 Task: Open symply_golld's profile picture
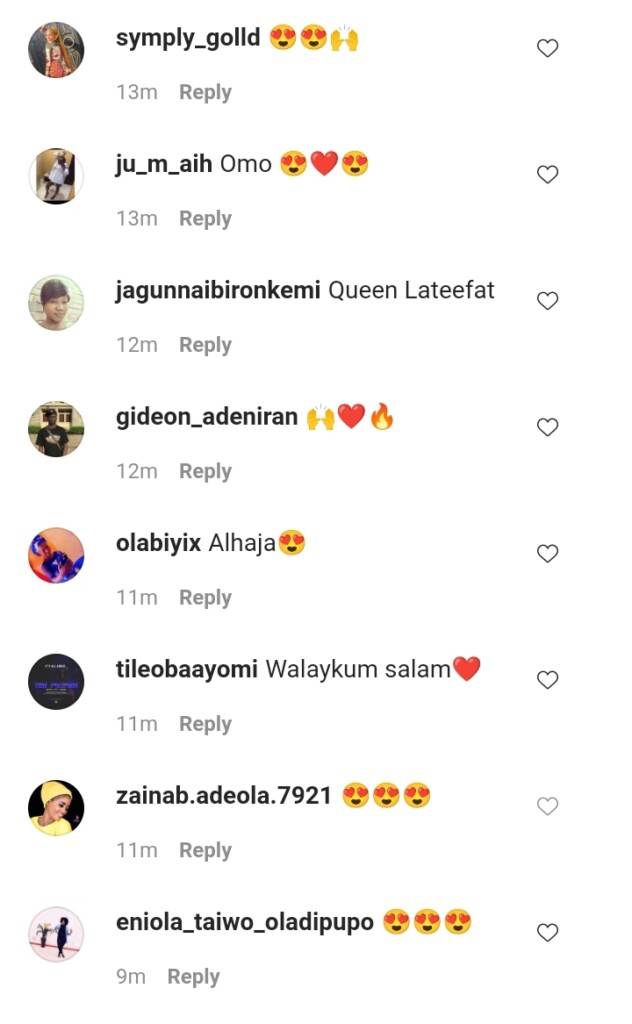click(56, 50)
